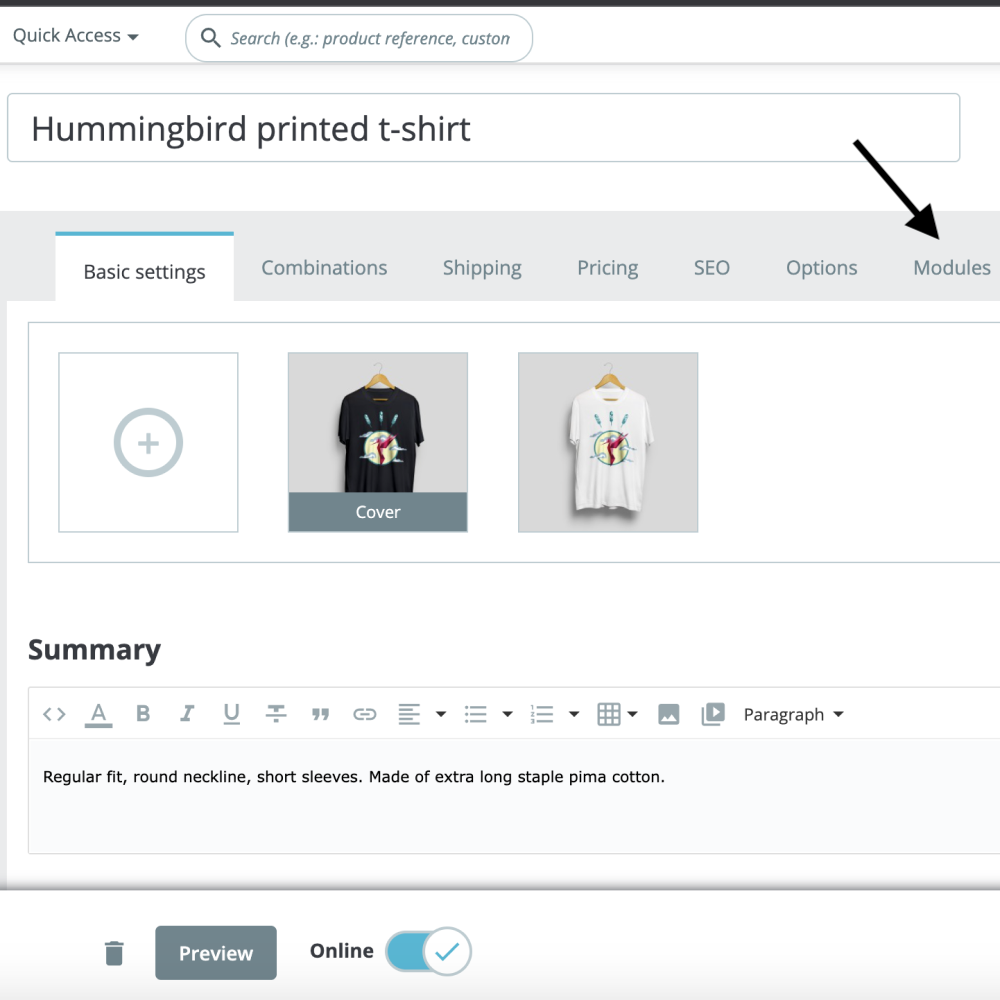Image resolution: width=1000 pixels, height=1000 pixels.
Task: Open the Modules tab
Action: (950, 267)
